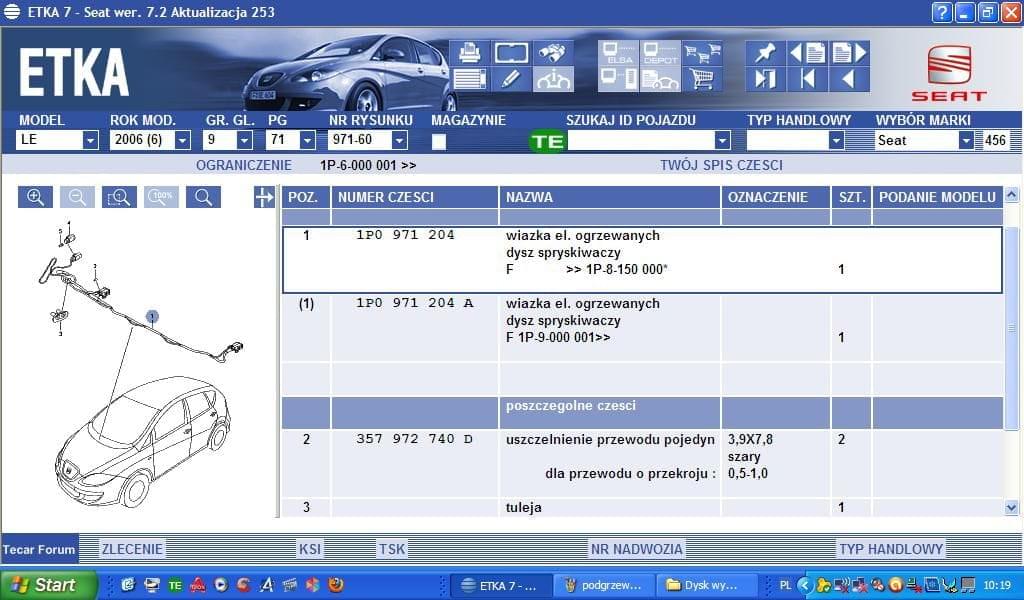Click the SZUKAJ ID POJAZDU input field

(641, 140)
